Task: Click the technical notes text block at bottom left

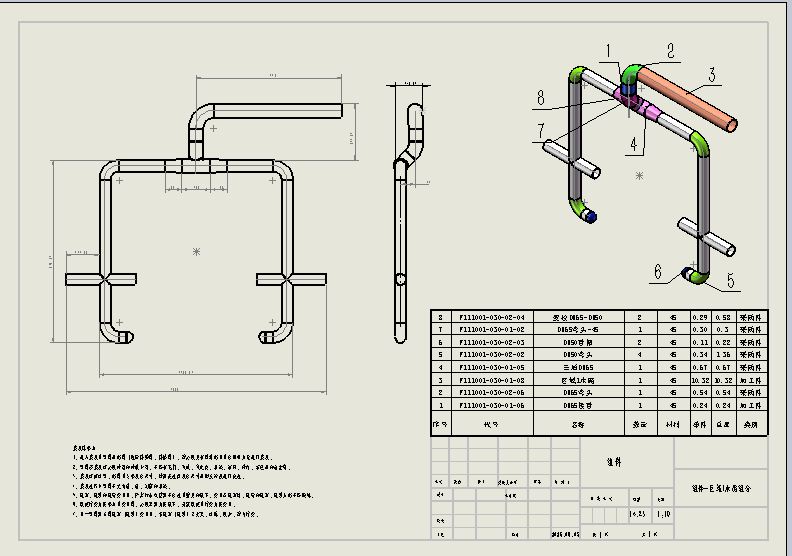Action: pos(192,481)
